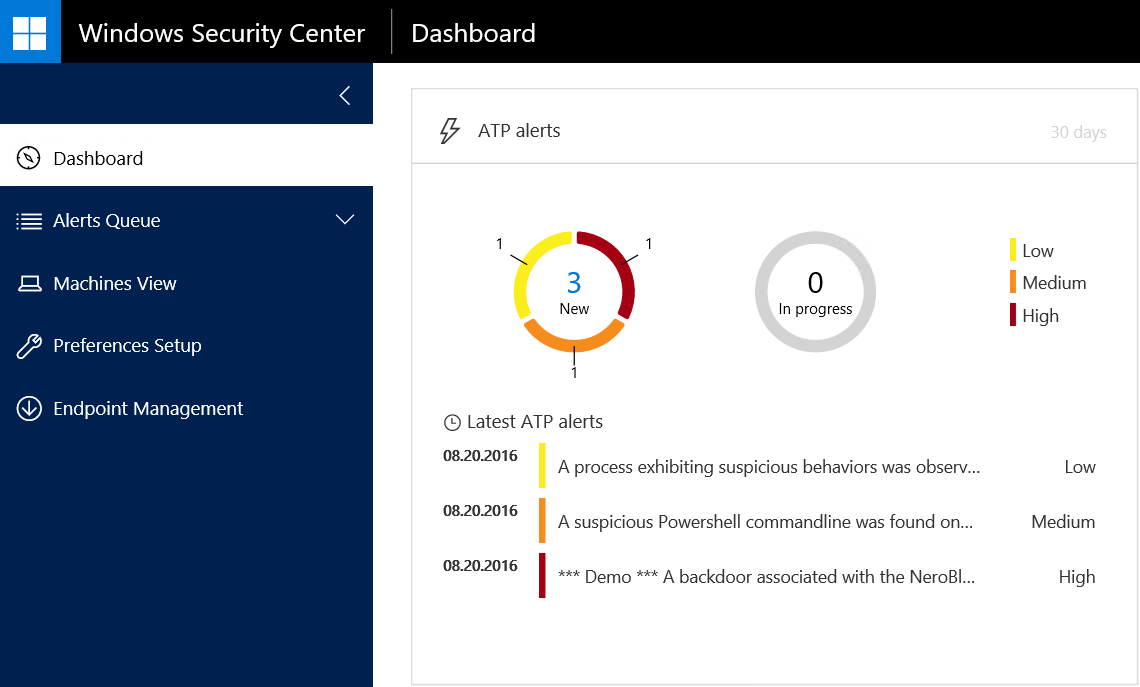Click the orange Medium legend swatch
The width and height of the screenshot is (1140, 687).
coord(1013,283)
